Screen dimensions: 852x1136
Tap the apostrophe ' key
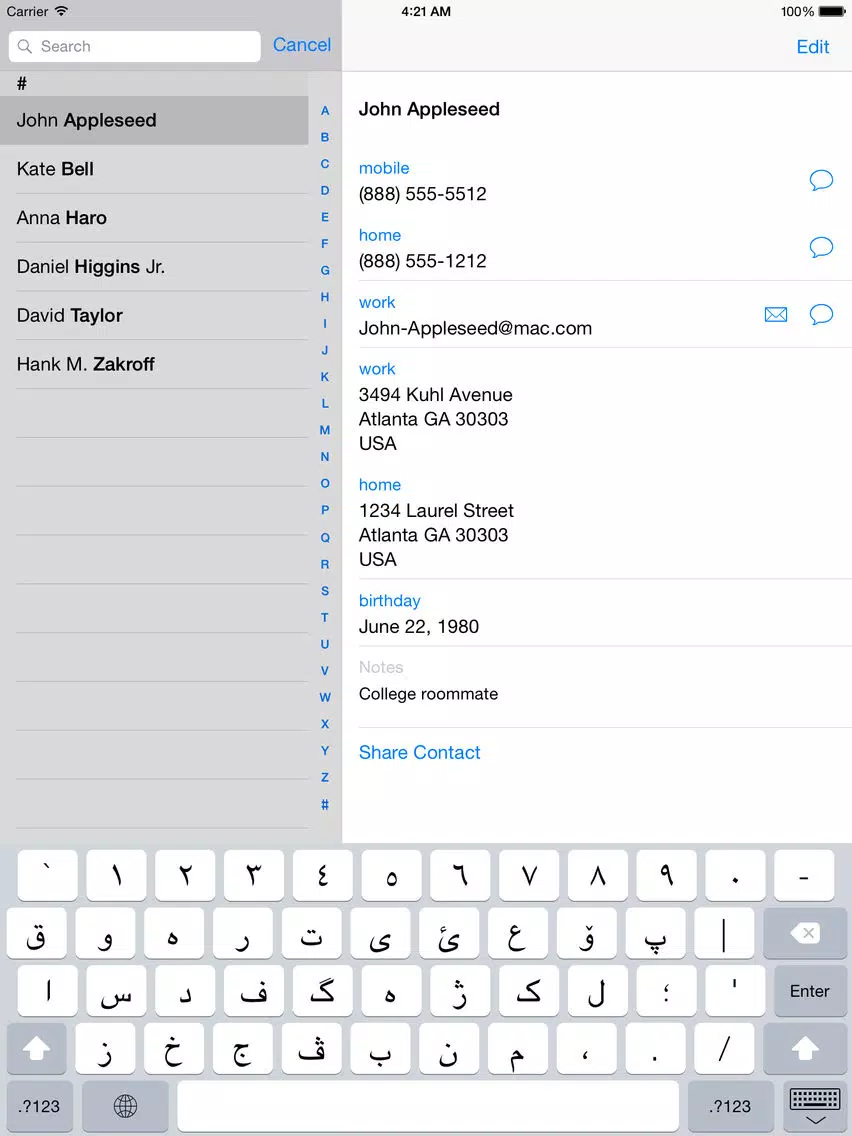coord(735,991)
